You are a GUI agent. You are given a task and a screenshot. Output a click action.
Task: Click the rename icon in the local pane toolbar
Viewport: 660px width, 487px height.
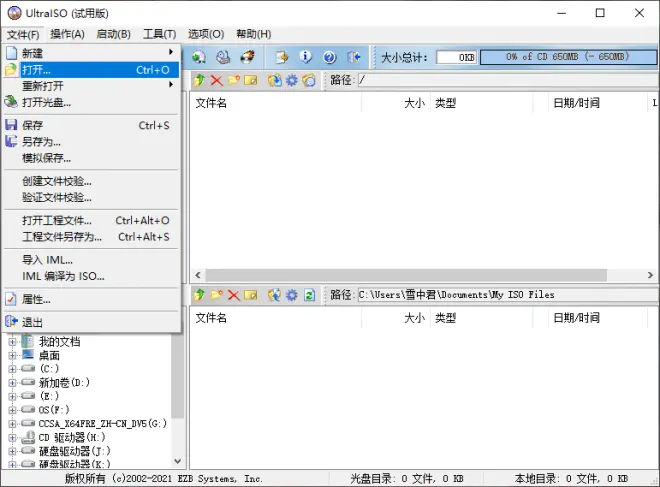[x=250, y=295]
